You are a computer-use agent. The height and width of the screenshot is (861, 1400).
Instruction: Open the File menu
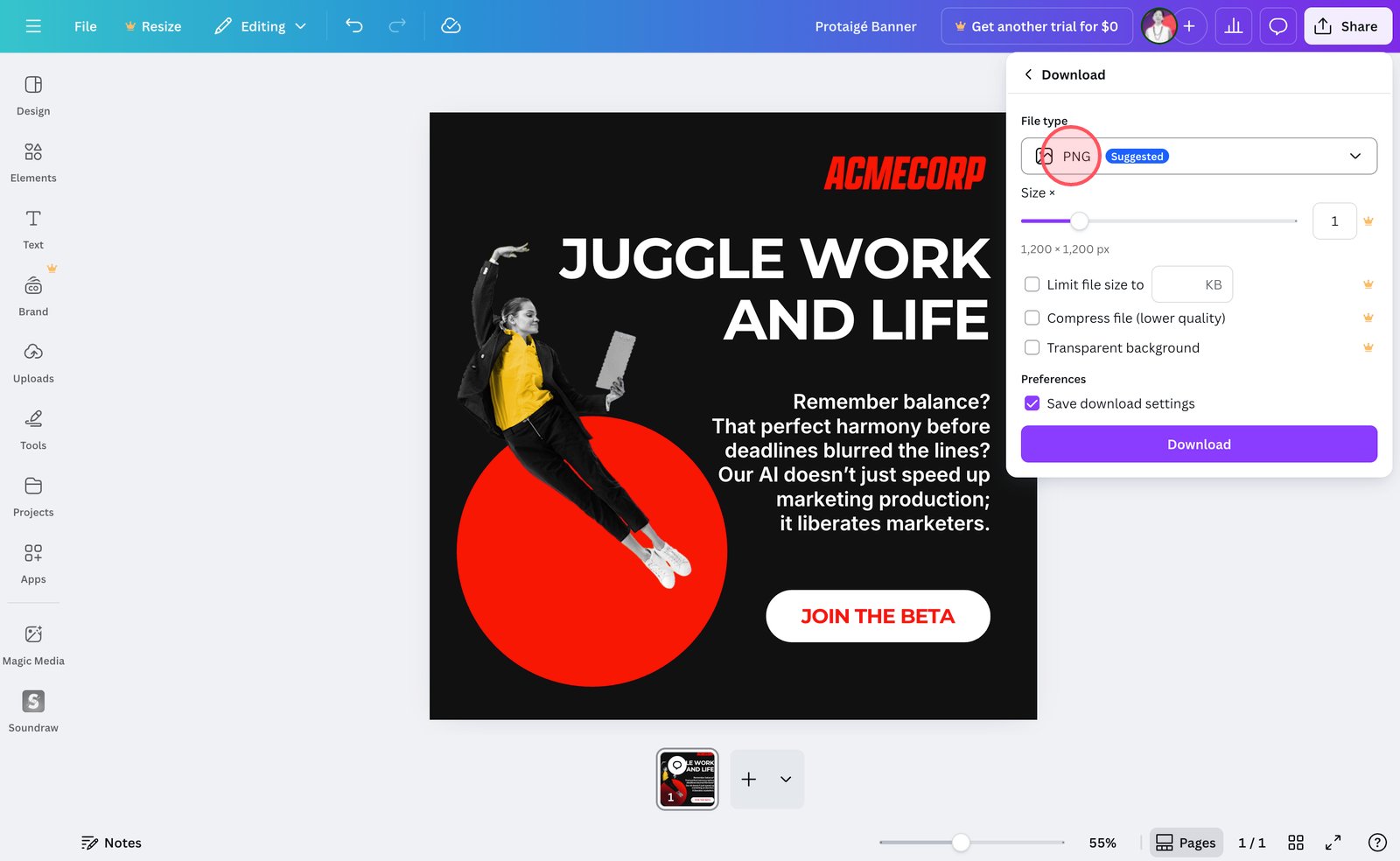point(86,26)
